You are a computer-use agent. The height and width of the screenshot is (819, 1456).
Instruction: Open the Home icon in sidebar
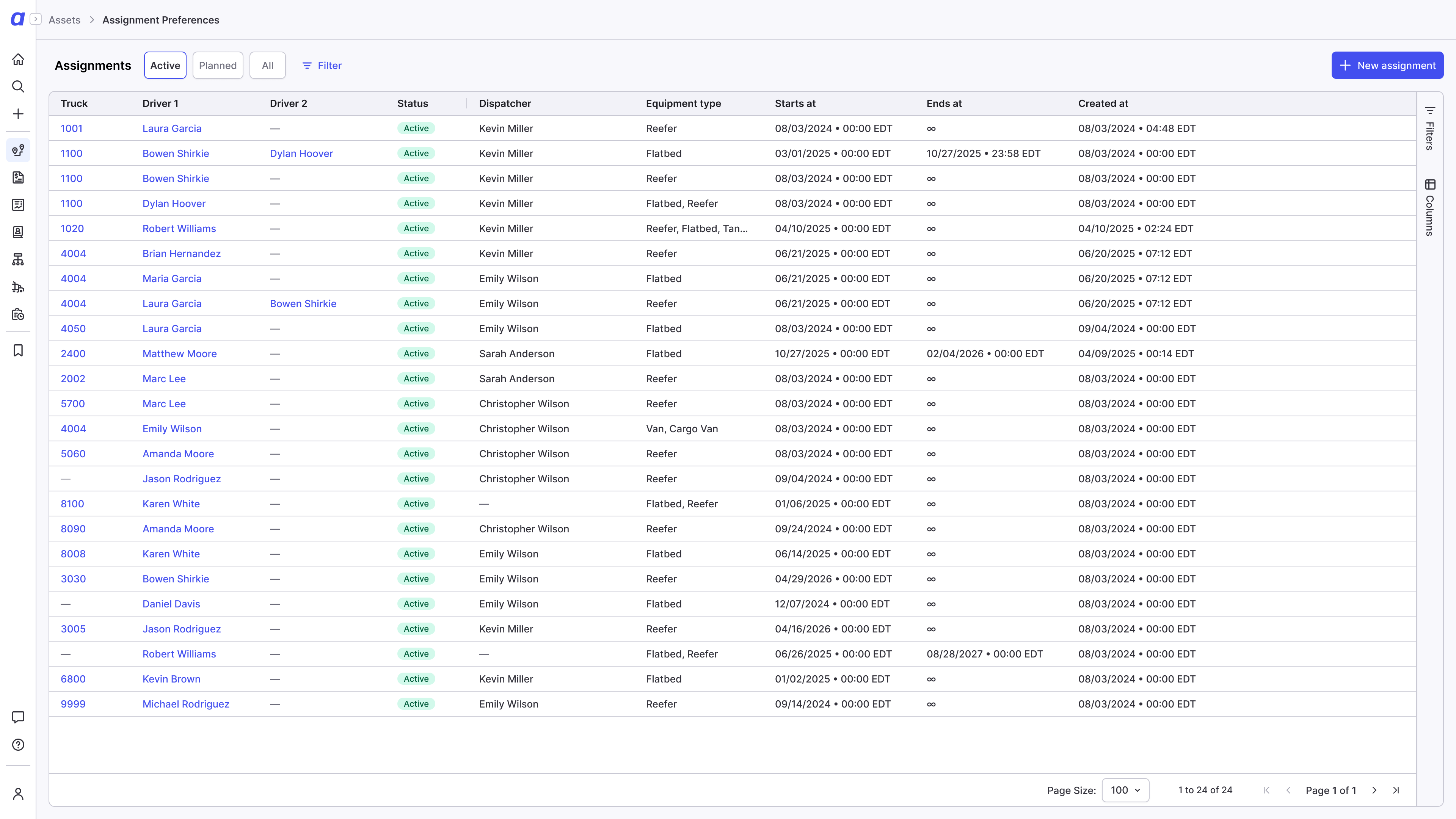(x=18, y=60)
